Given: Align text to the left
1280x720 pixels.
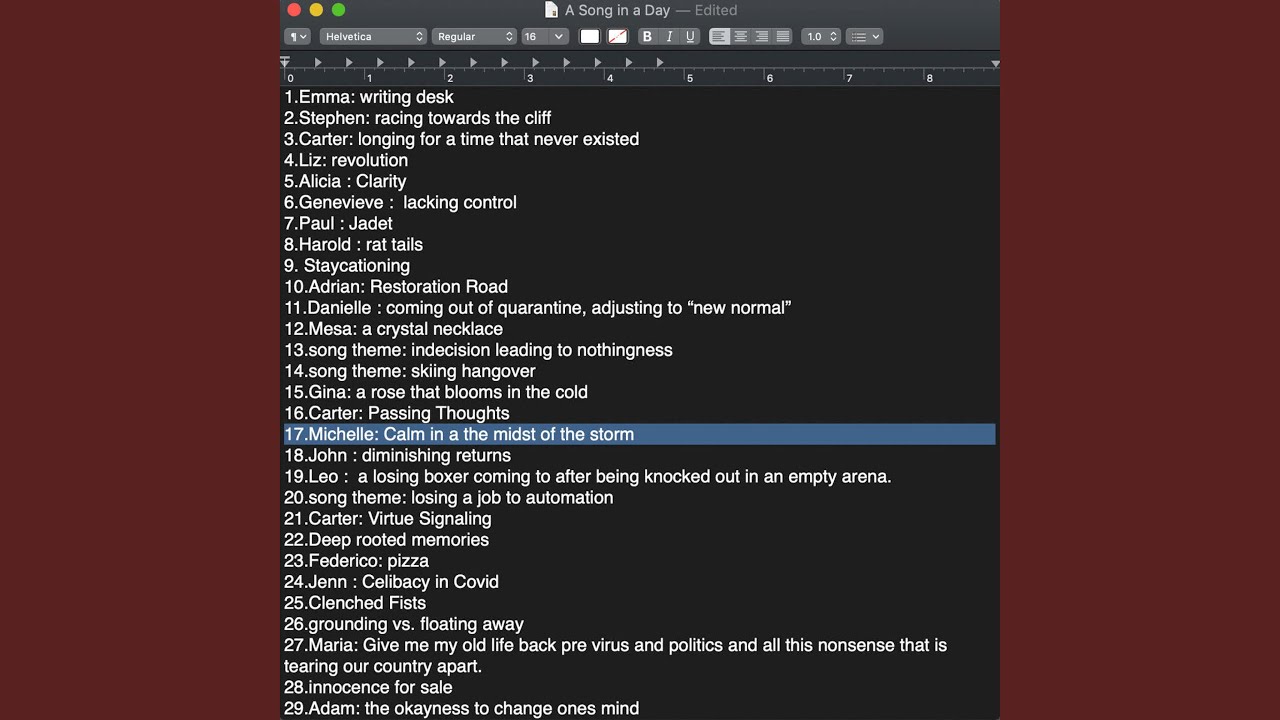Looking at the screenshot, I should (x=720, y=36).
